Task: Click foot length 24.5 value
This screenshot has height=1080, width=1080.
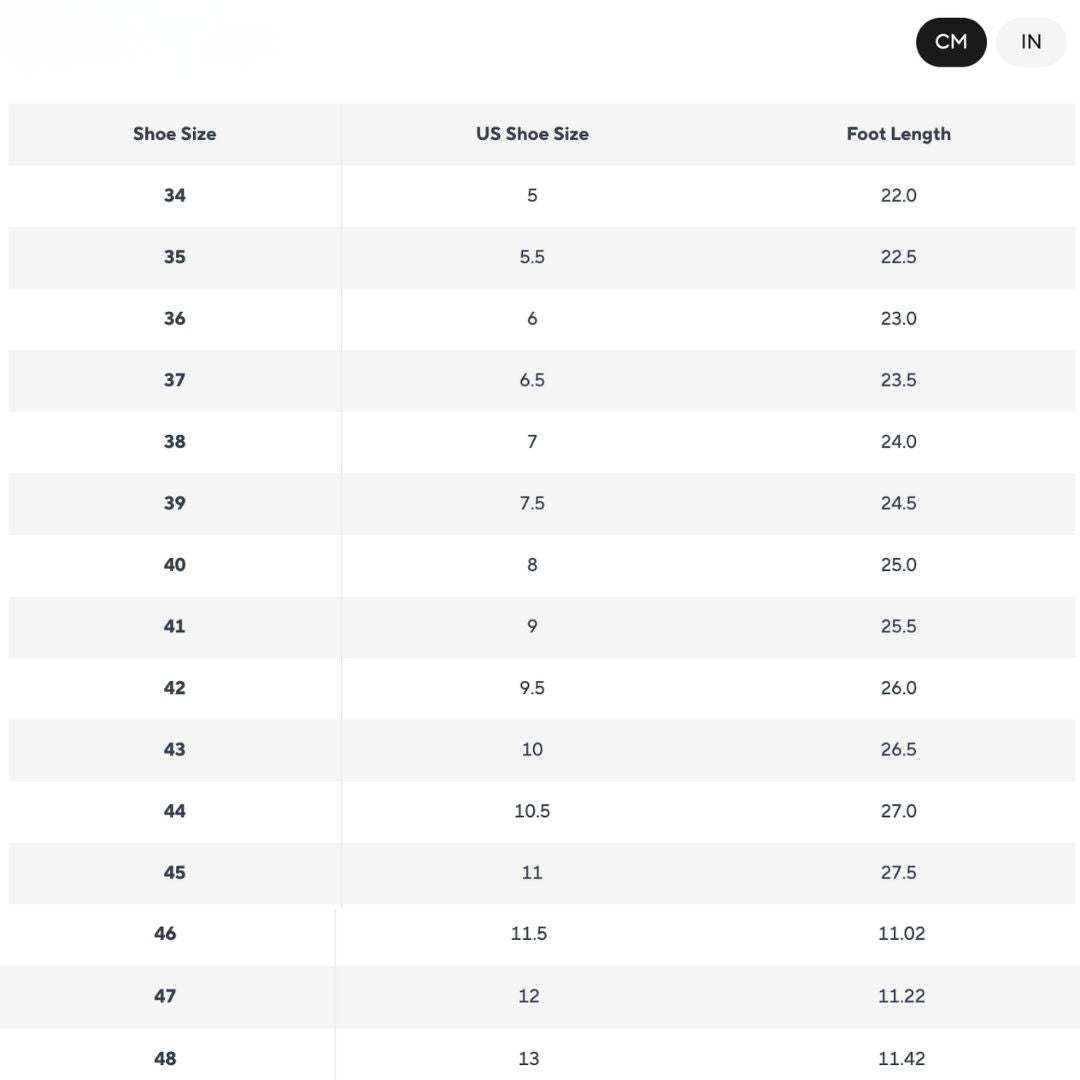Action: (x=898, y=503)
